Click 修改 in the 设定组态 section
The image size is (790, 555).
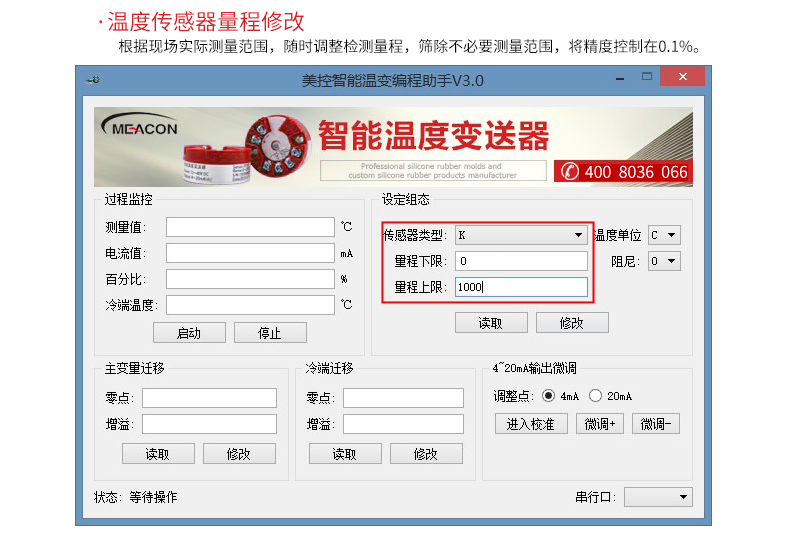[571, 323]
